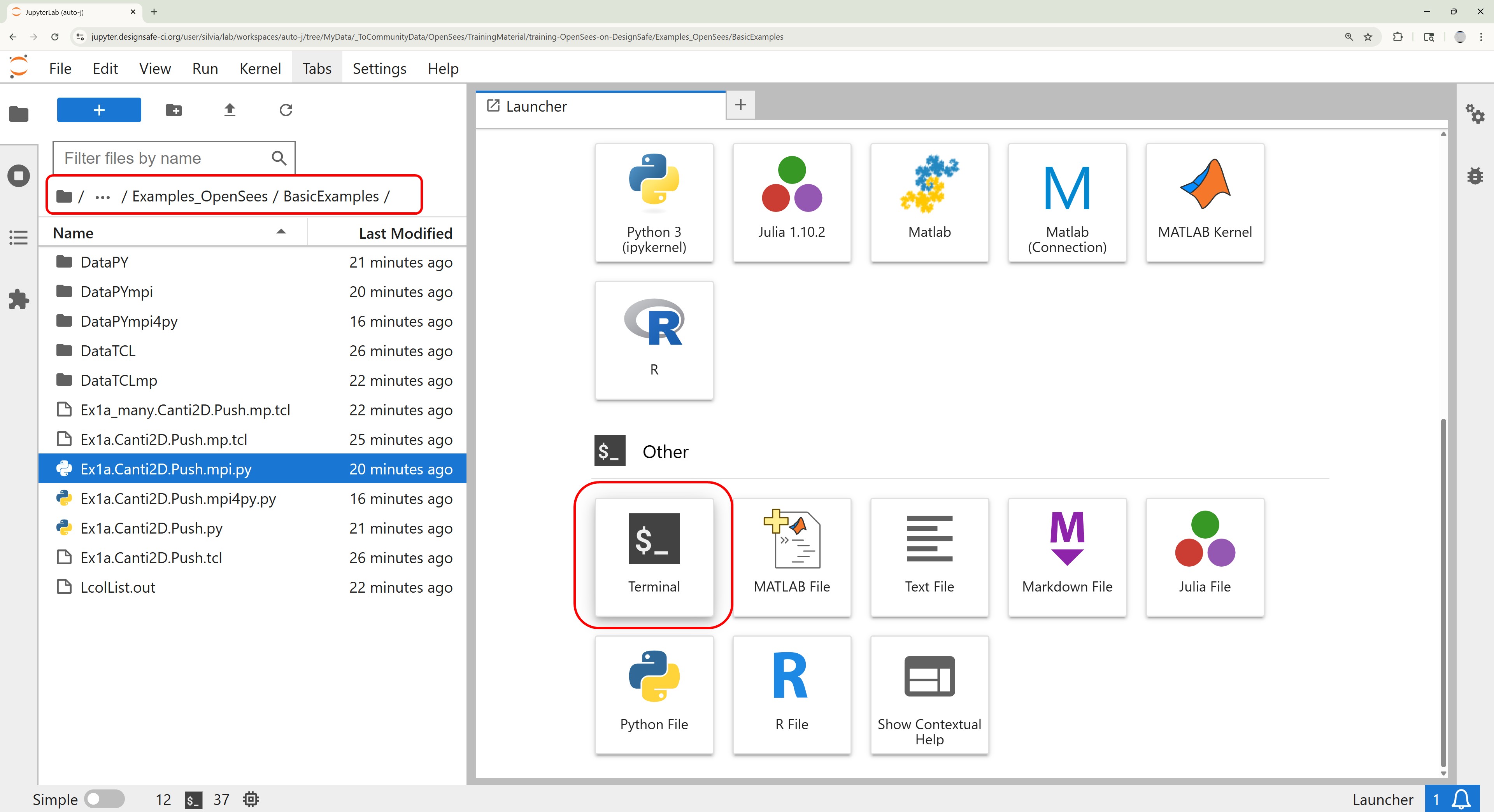The height and width of the screenshot is (812, 1494).
Task: Click the upload files icon
Action: (230, 110)
